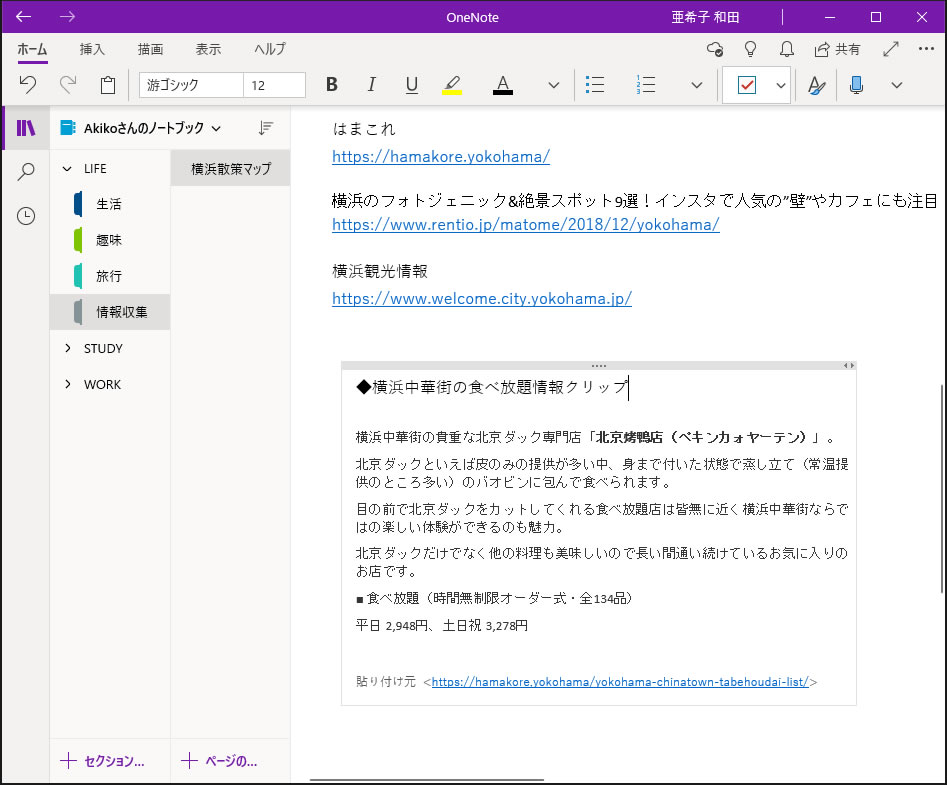Click the clipboard Paste icon
Viewport: 947px width, 785px height.
point(108,85)
